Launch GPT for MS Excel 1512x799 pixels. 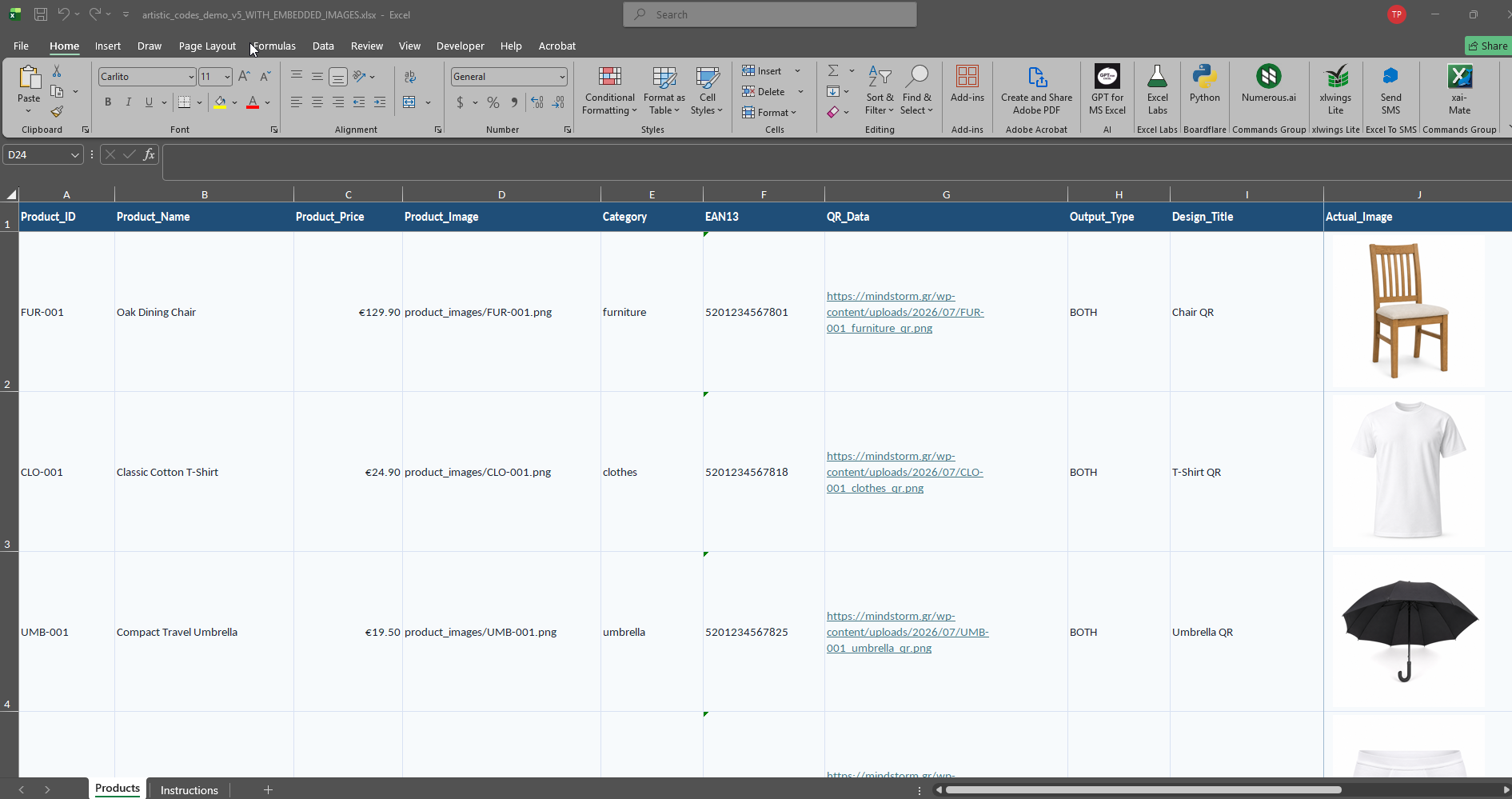tap(1107, 90)
